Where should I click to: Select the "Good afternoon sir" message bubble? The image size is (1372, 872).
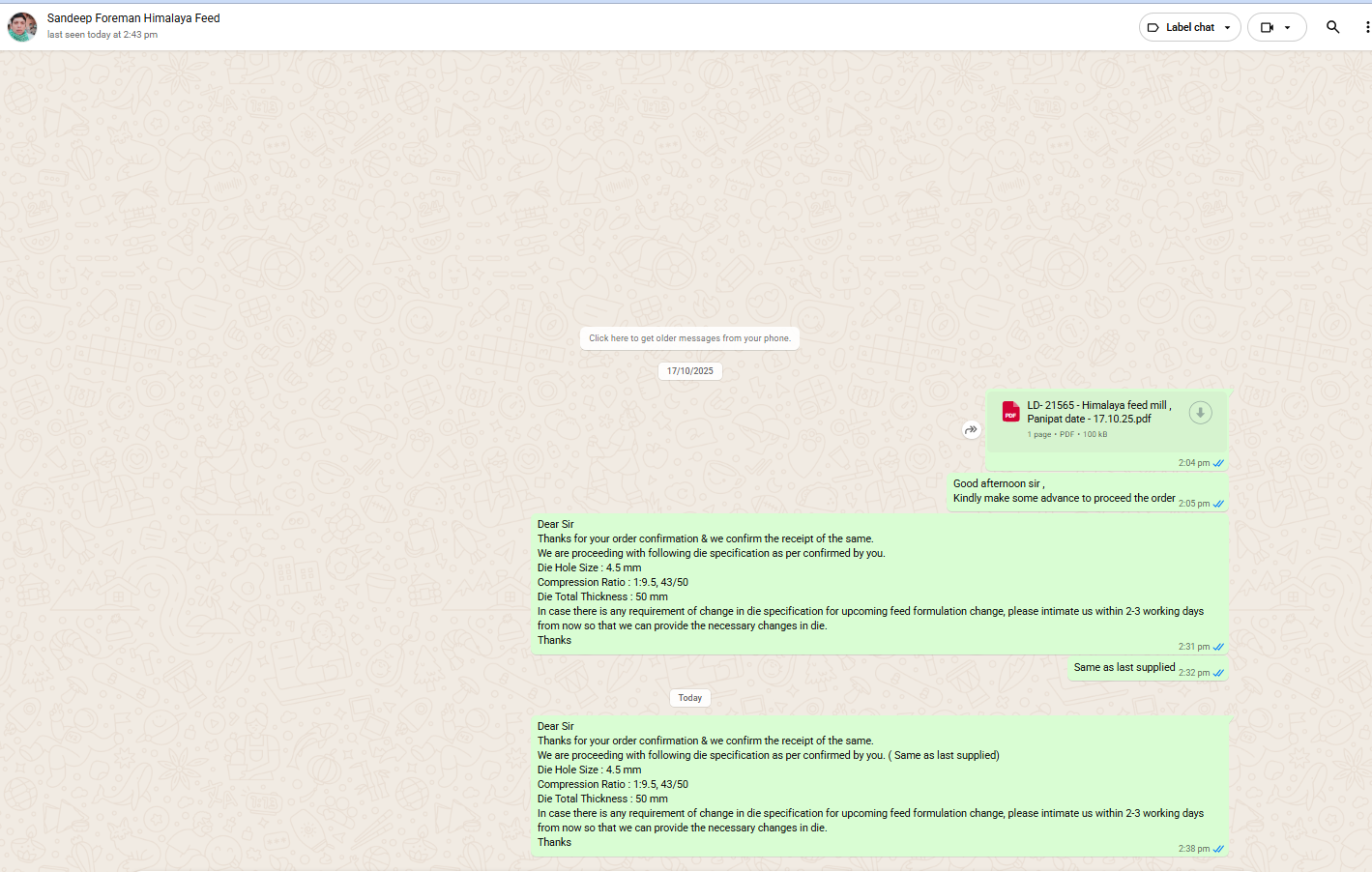tap(1064, 491)
